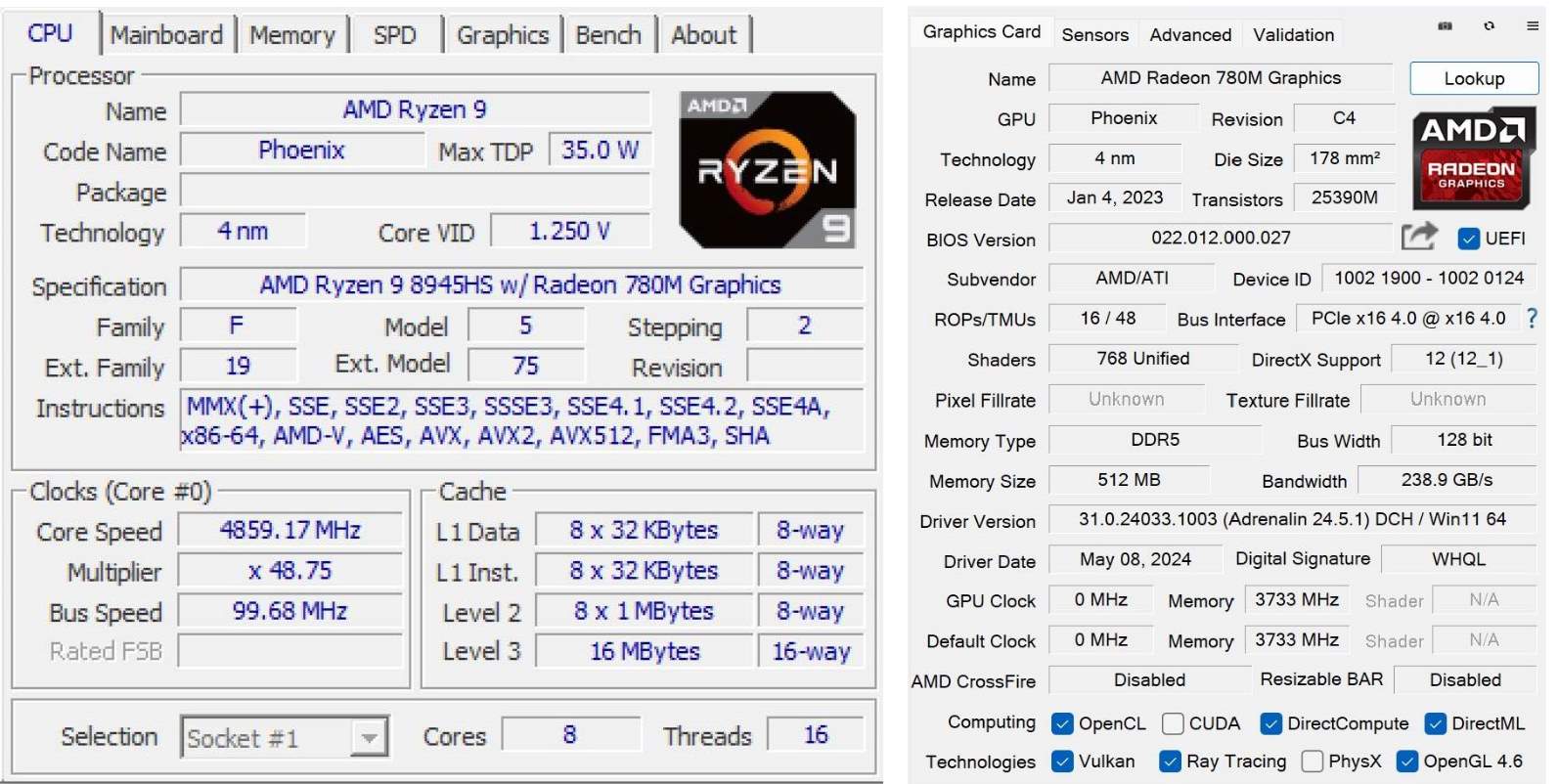Open the Sensors tab in GPU-Z
The height and width of the screenshot is (784, 1559).
(1094, 35)
